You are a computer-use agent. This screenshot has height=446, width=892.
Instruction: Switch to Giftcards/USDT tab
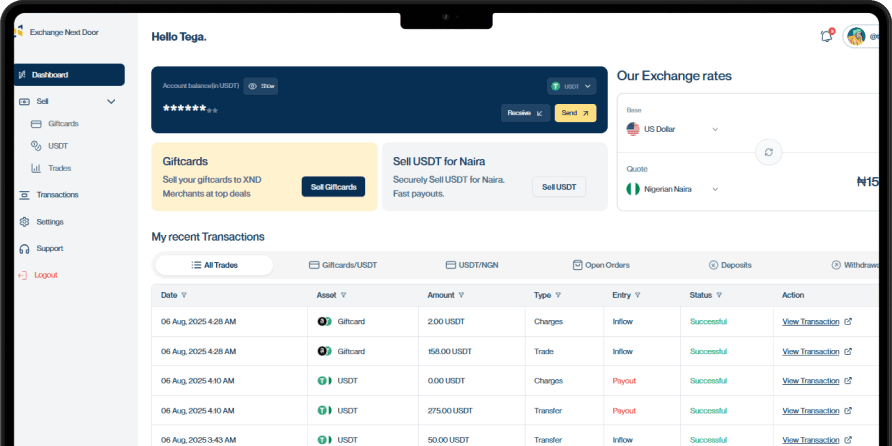point(343,265)
